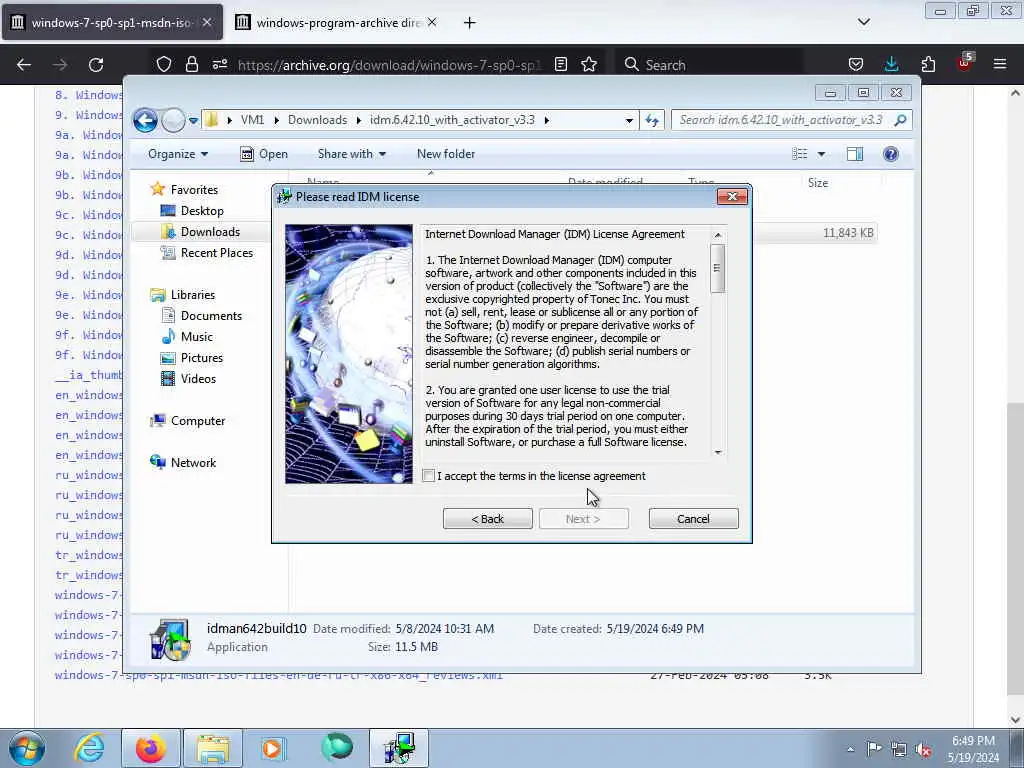The height and width of the screenshot is (768, 1024).
Task: Open the Firefox downloads panel icon
Action: tap(891, 65)
